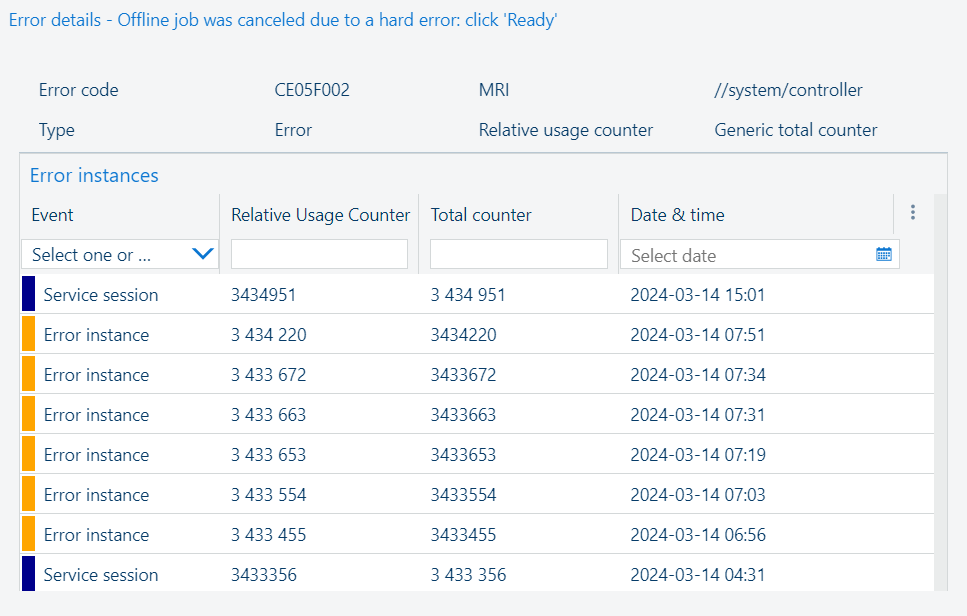Click the Total counter filter field
The width and height of the screenshot is (967, 616).
tap(518, 255)
